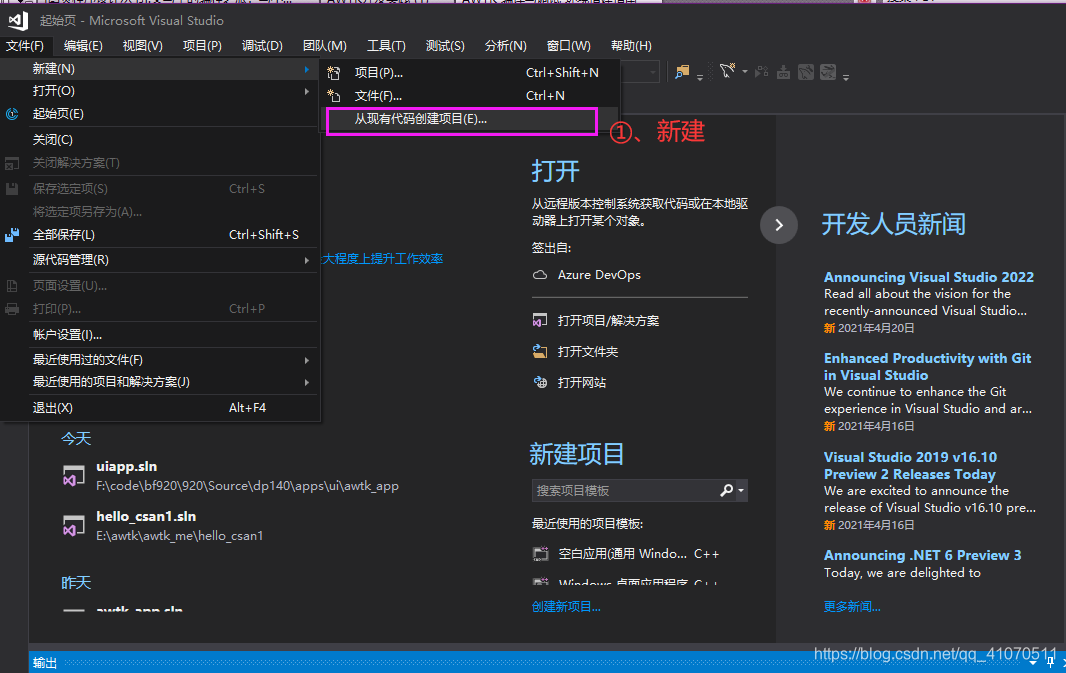The image size is (1066, 673).
Task: Click the 打开文件夹 link
Action: 588,351
